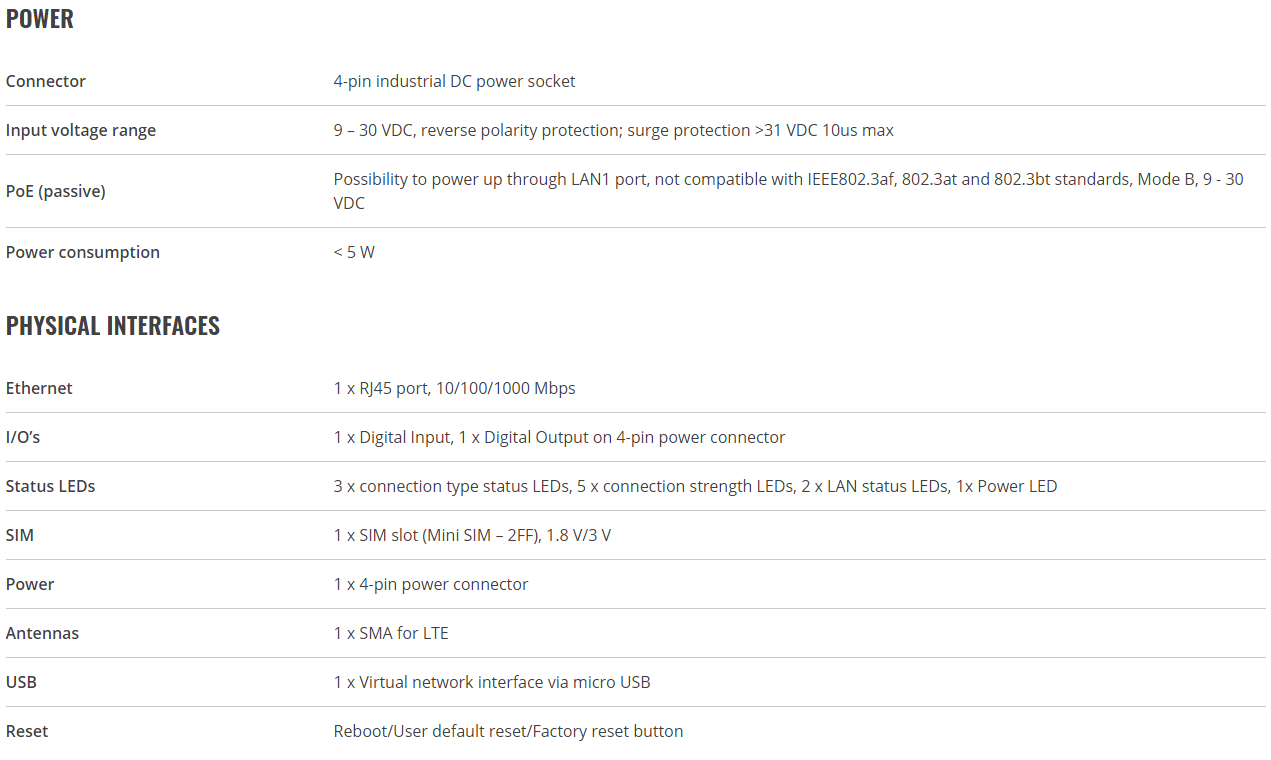Click the SMA for LTE text
The height and width of the screenshot is (760, 1271).
click(391, 633)
